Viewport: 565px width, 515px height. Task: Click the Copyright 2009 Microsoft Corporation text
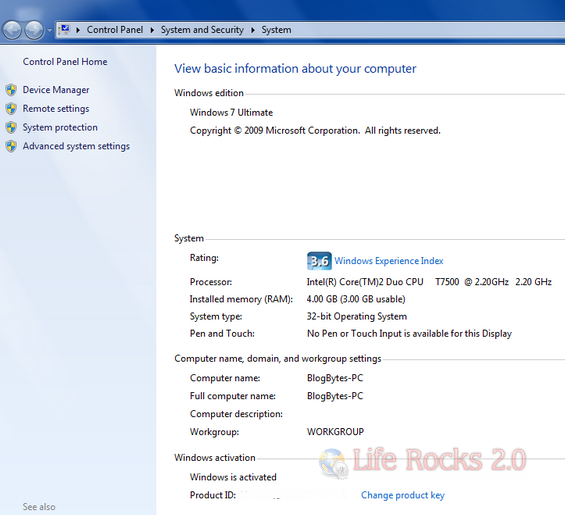tap(315, 130)
